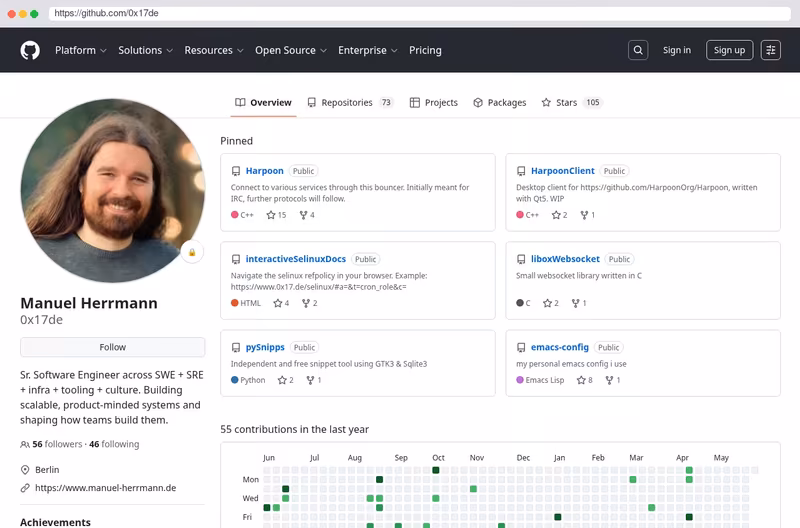The height and width of the screenshot is (528, 800).
Task: Select the Overview tab
Action: pos(263,103)
